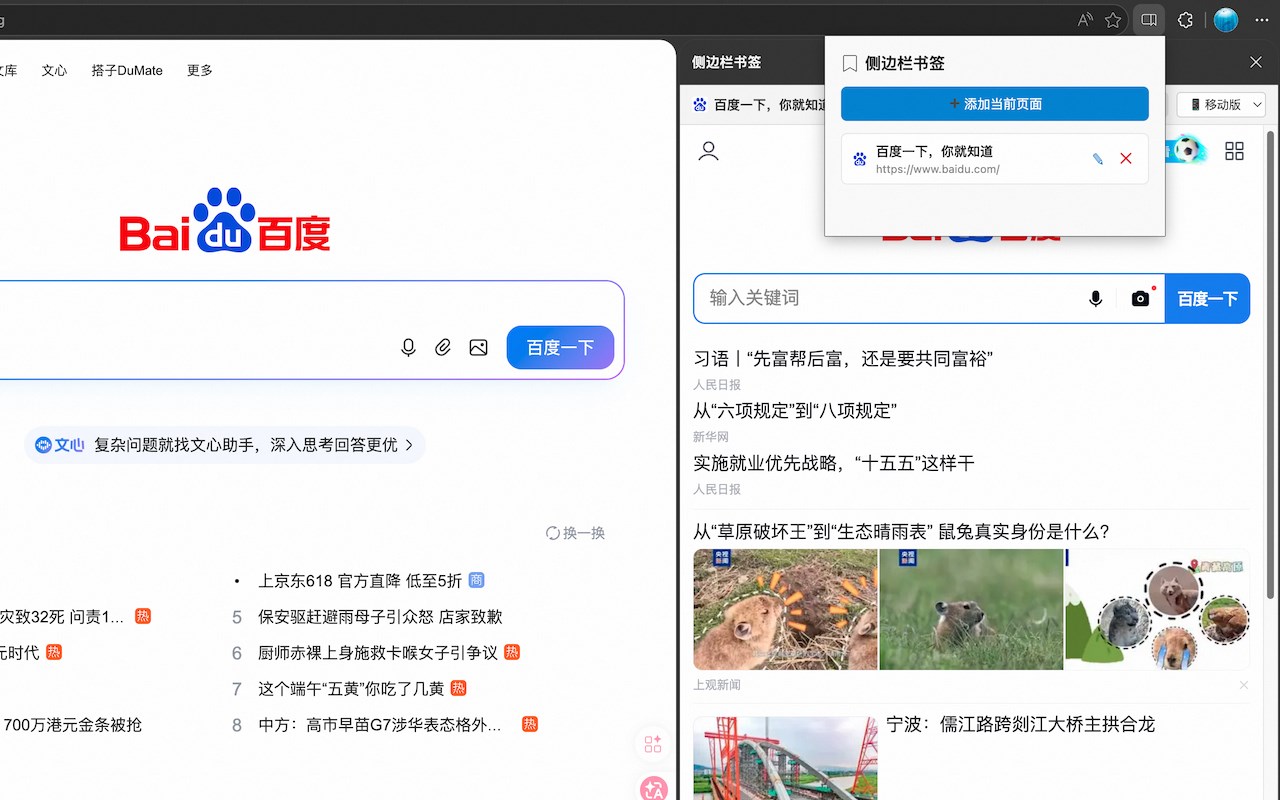Click first pika thumbnail with orange marks

click(x=785, y=609)
